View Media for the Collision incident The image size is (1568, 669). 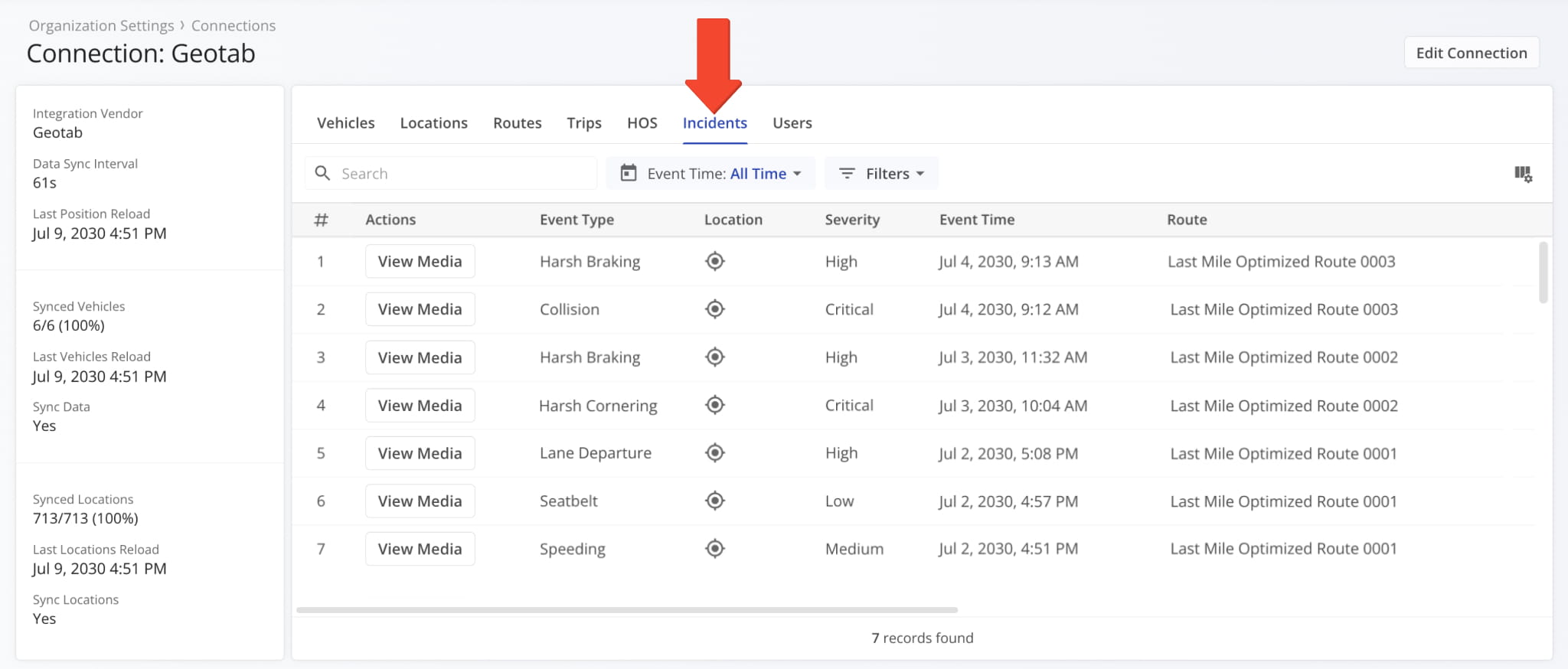coord(420,309)
